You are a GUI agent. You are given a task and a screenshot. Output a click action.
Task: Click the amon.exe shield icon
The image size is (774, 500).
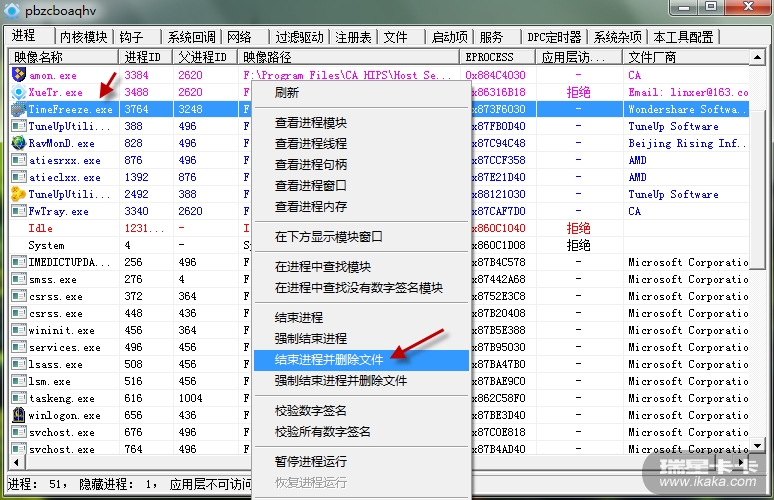pos(19,75)
